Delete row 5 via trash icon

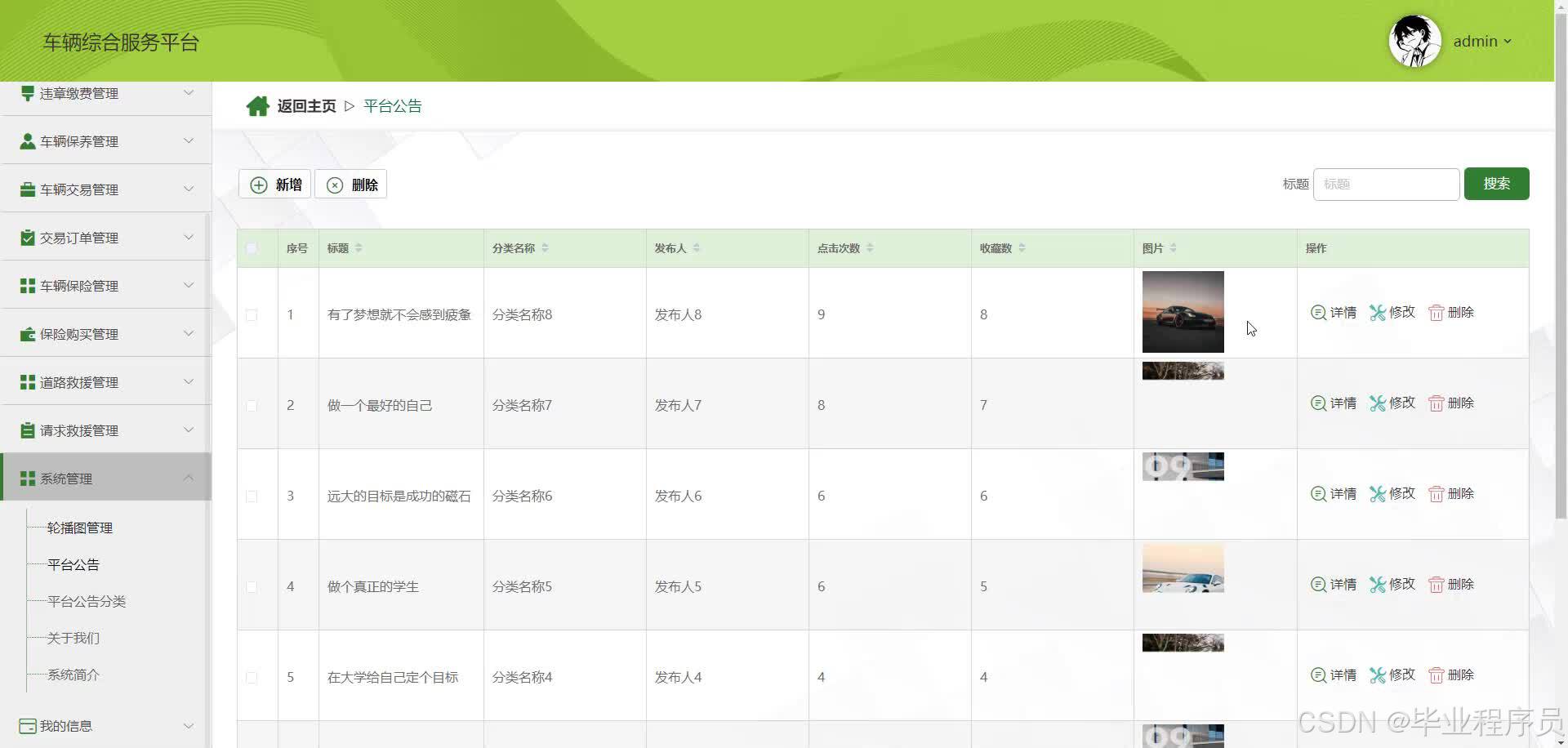pos(1436,675)
